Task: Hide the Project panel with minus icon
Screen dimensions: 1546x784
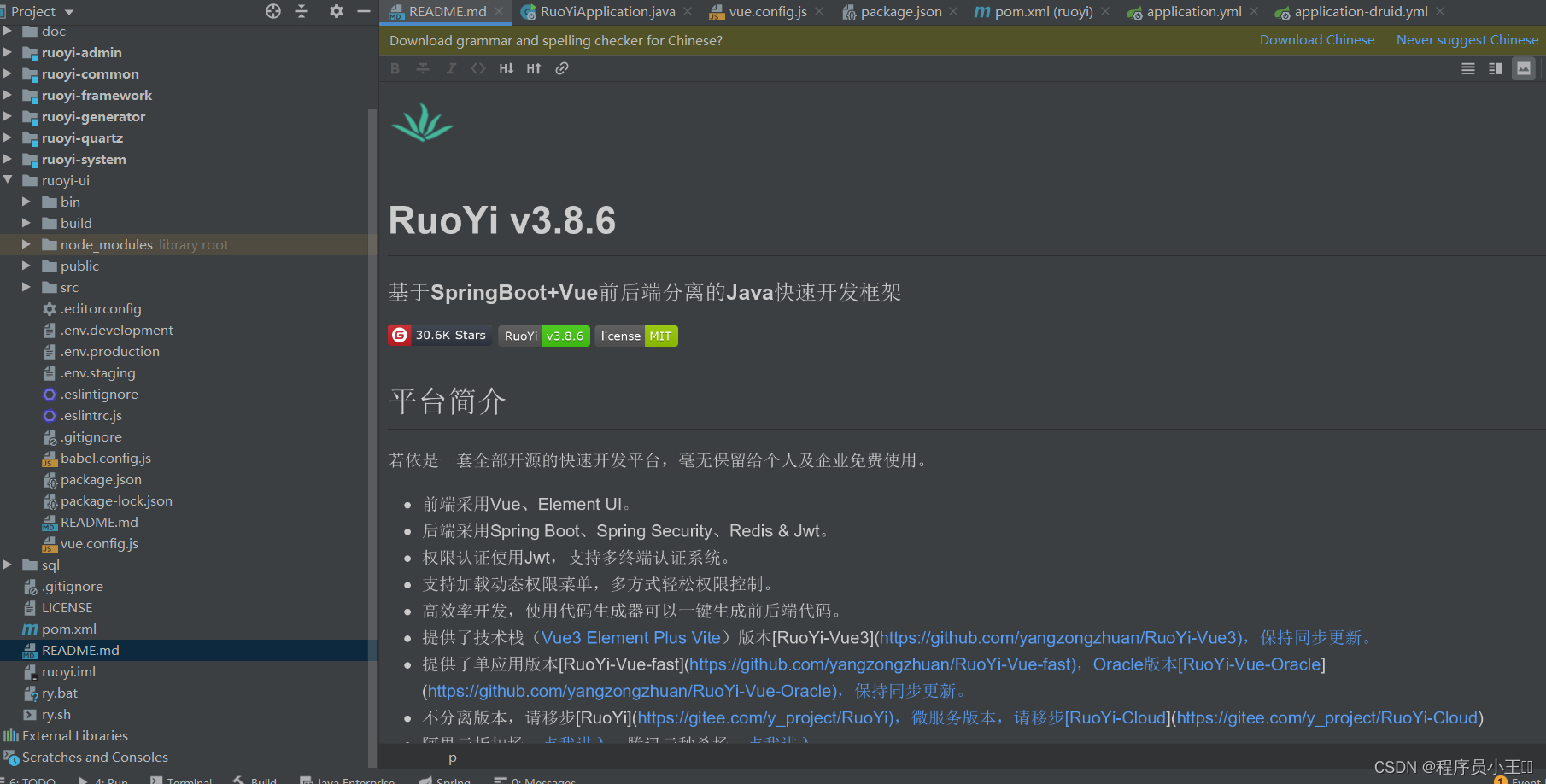Action: (364, 11)
